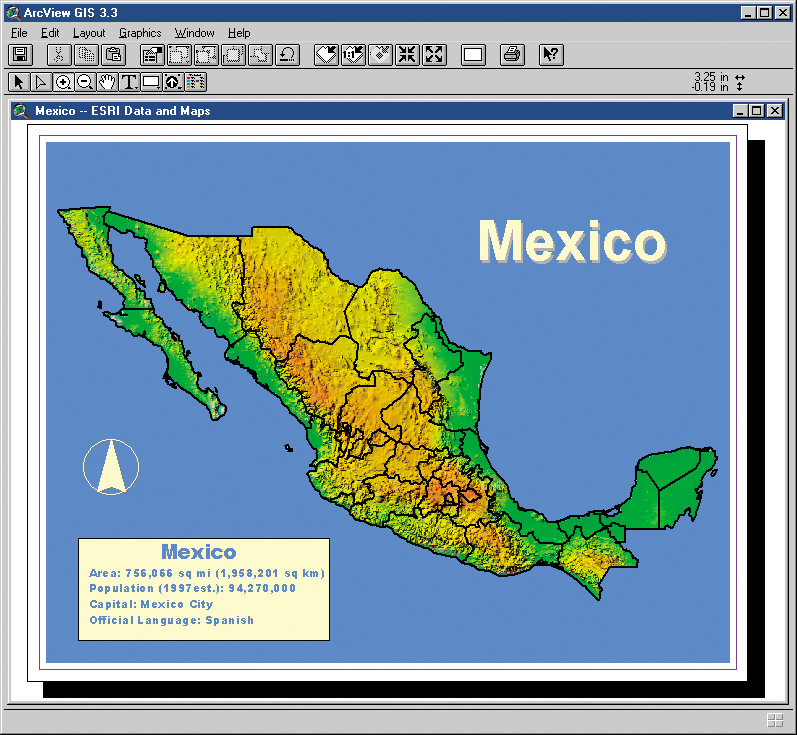The width and height of the screenshot is (797, 735).
Task: Click the Zoom to Page icon
Action: pos(326,54)
